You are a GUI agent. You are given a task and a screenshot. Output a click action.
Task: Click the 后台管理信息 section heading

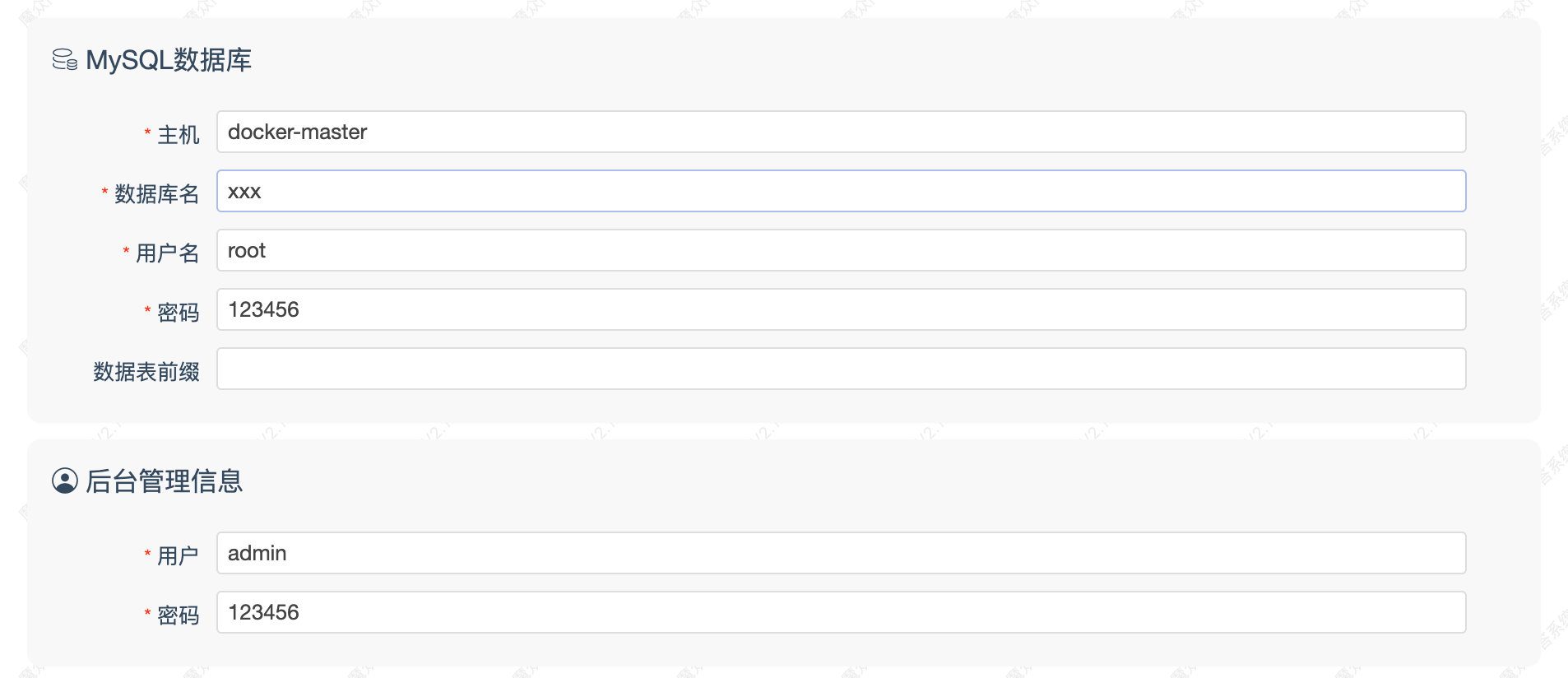coord(165,481)
